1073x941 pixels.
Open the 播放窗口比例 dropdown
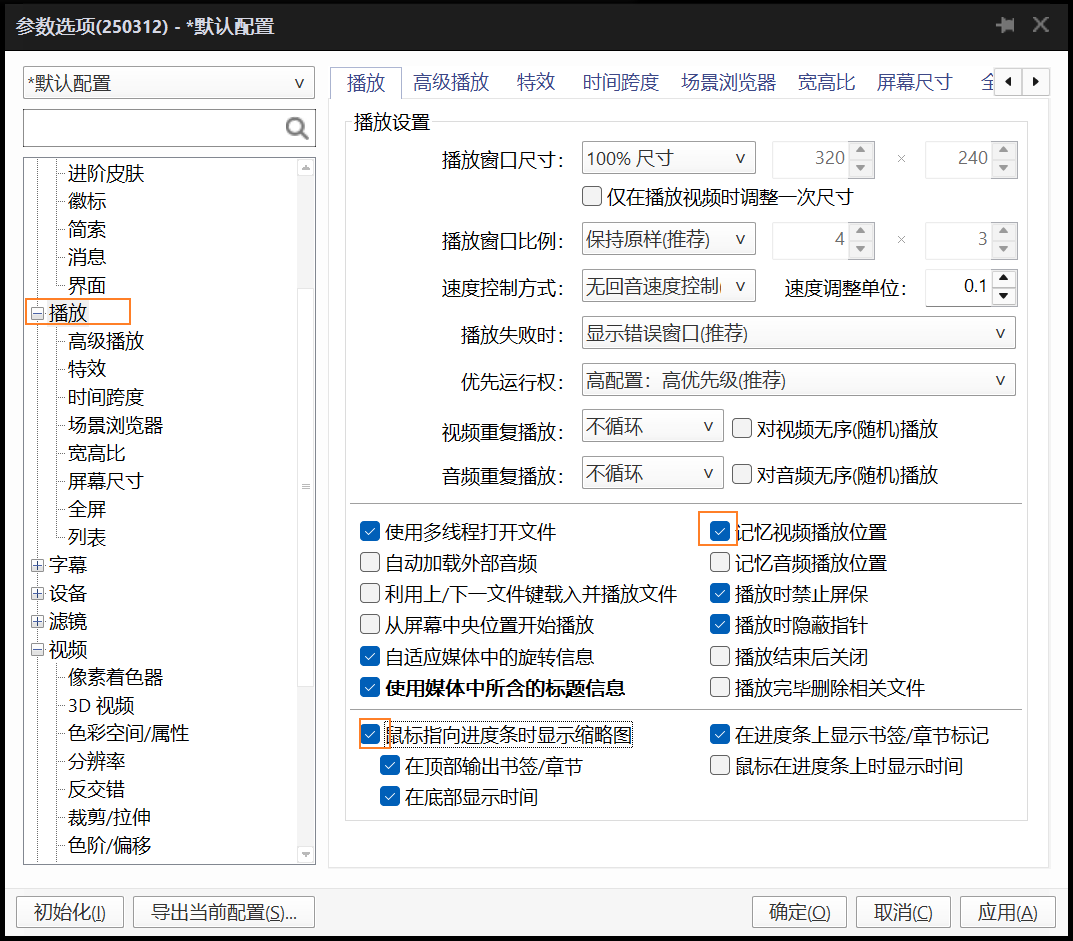coord(669,239)
